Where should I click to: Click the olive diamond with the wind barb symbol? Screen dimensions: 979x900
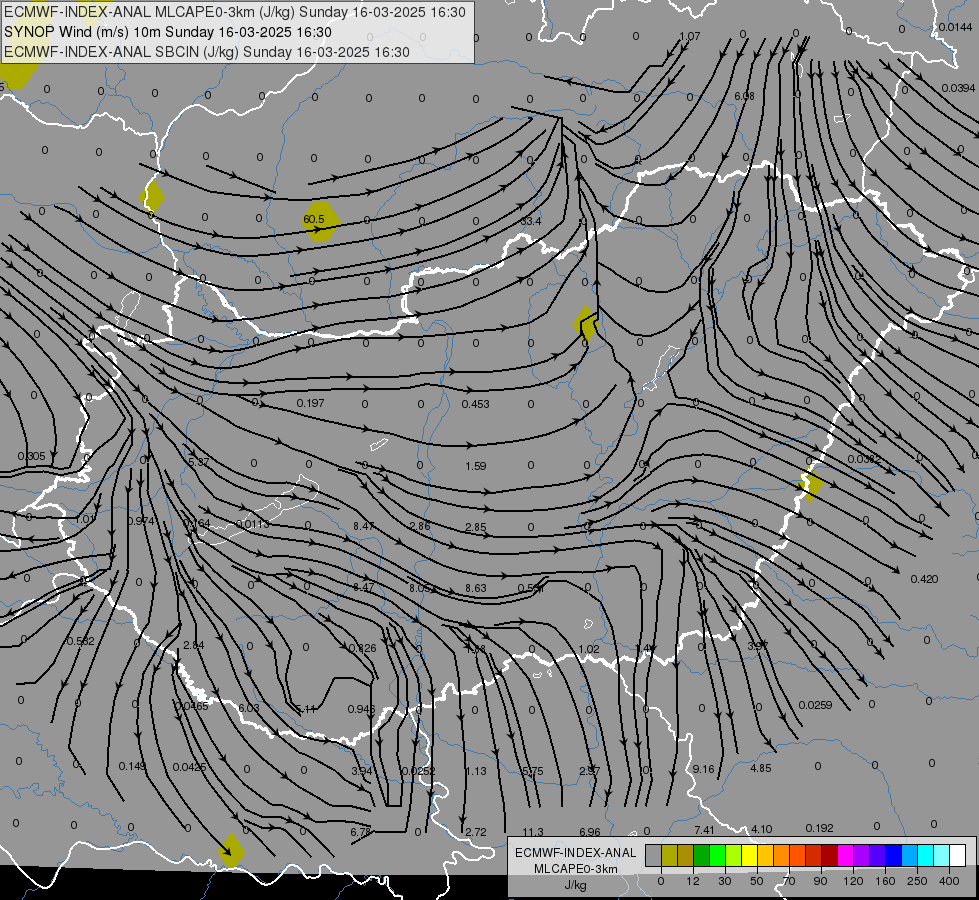[x=586, y=324]
